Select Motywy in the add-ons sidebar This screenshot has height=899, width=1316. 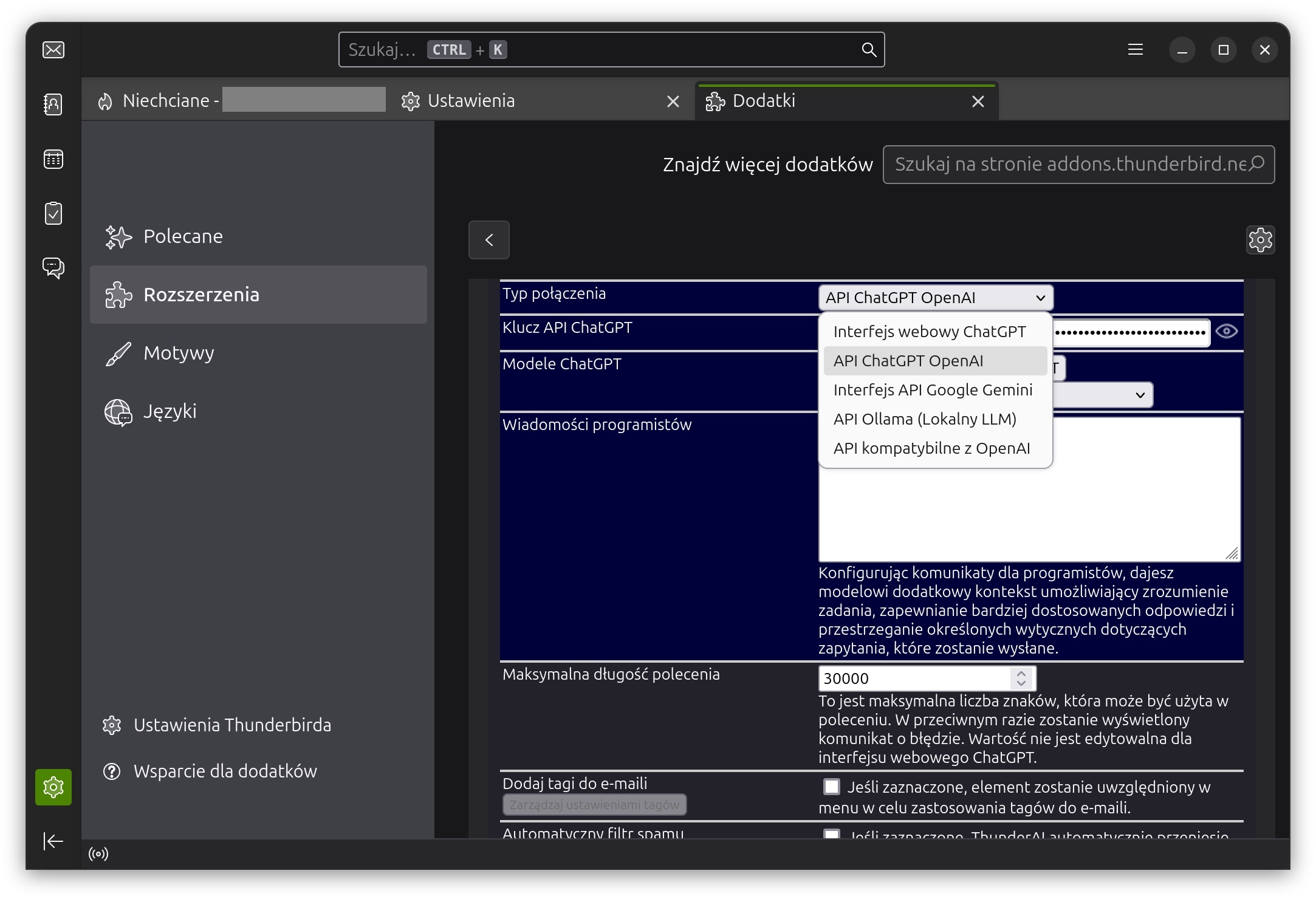pos(179,353)
